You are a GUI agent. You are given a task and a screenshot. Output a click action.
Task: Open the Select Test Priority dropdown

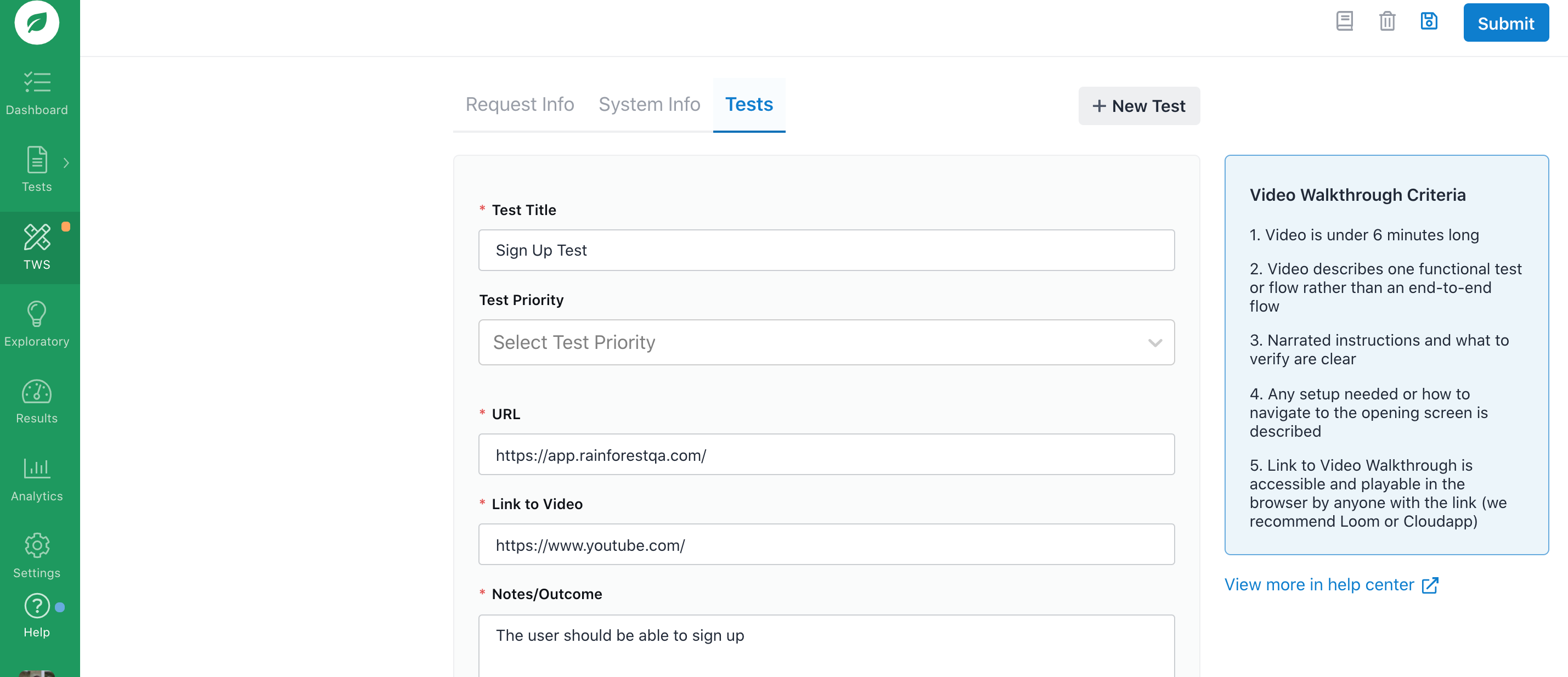(x=826, y=342)
